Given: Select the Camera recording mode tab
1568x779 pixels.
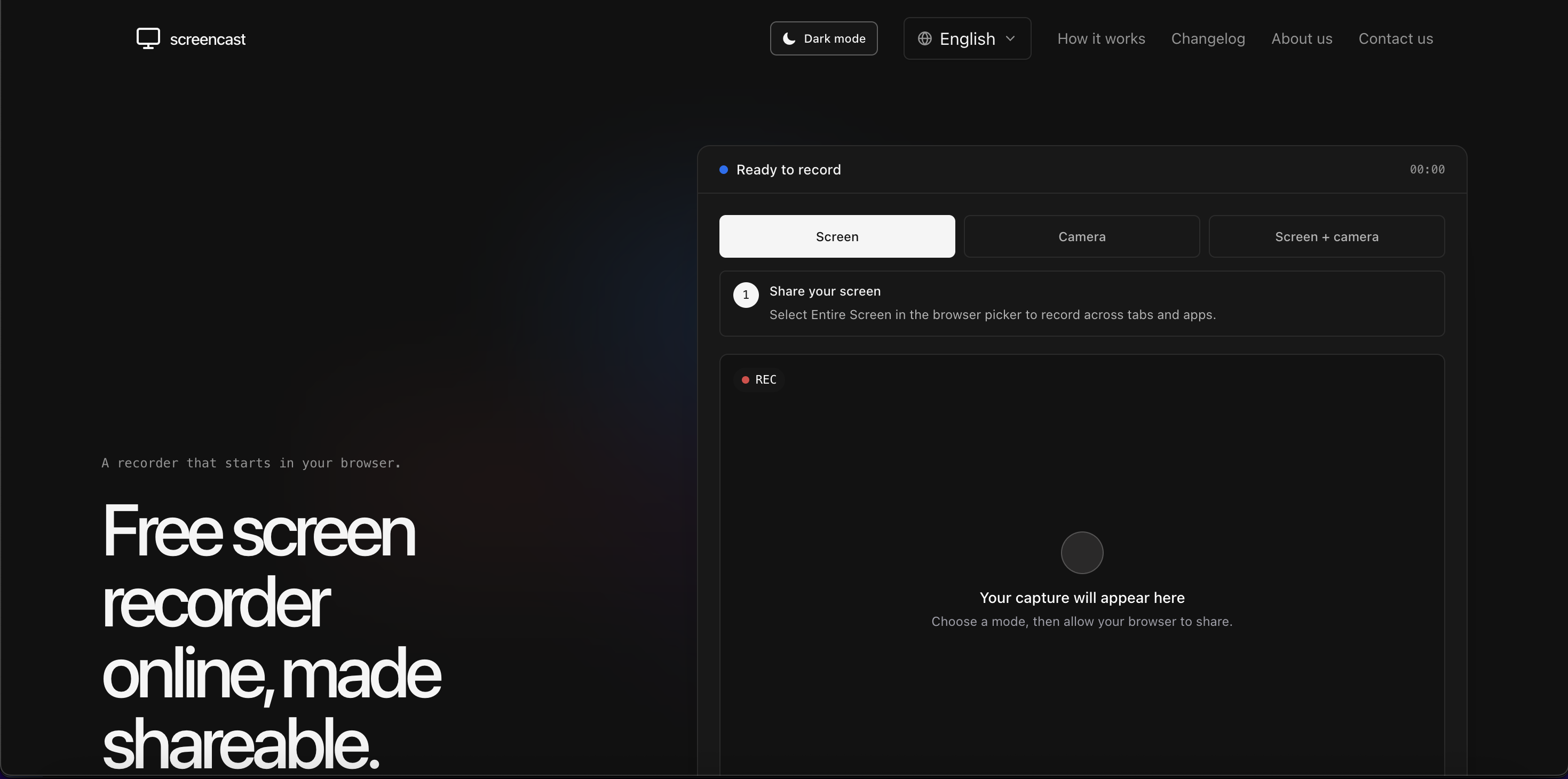Looking at the screenshot, I should [1082, 236].
